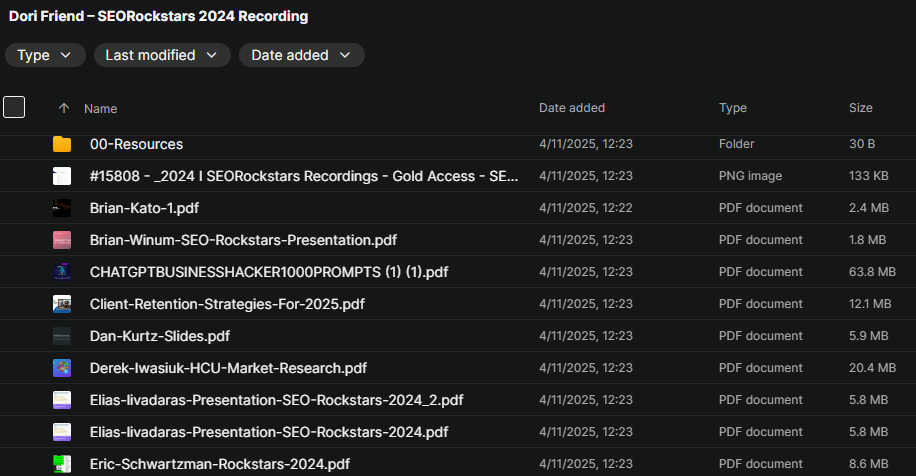
Task: Sort by the Name column header
Action: [x=100, y=109]
